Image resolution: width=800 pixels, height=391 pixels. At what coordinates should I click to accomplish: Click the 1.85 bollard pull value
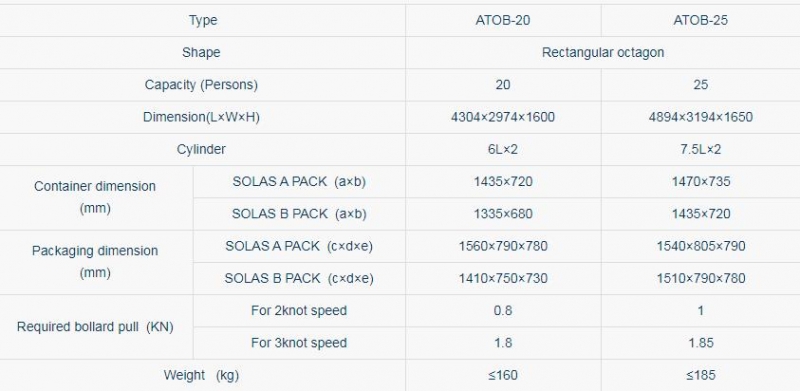click(x=701, y=343)
